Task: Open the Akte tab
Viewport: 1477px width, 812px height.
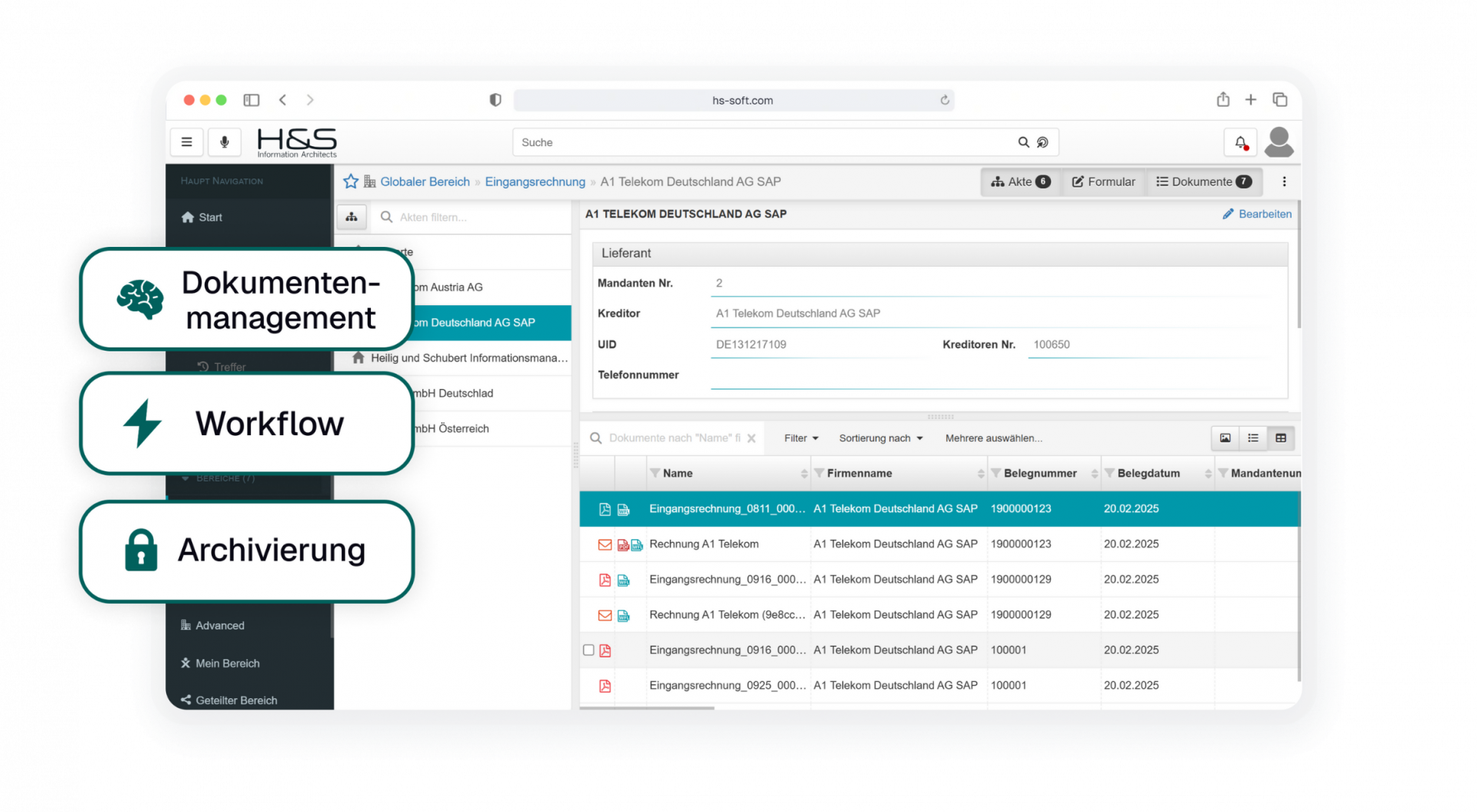Action: click(x=1021, y=181)
